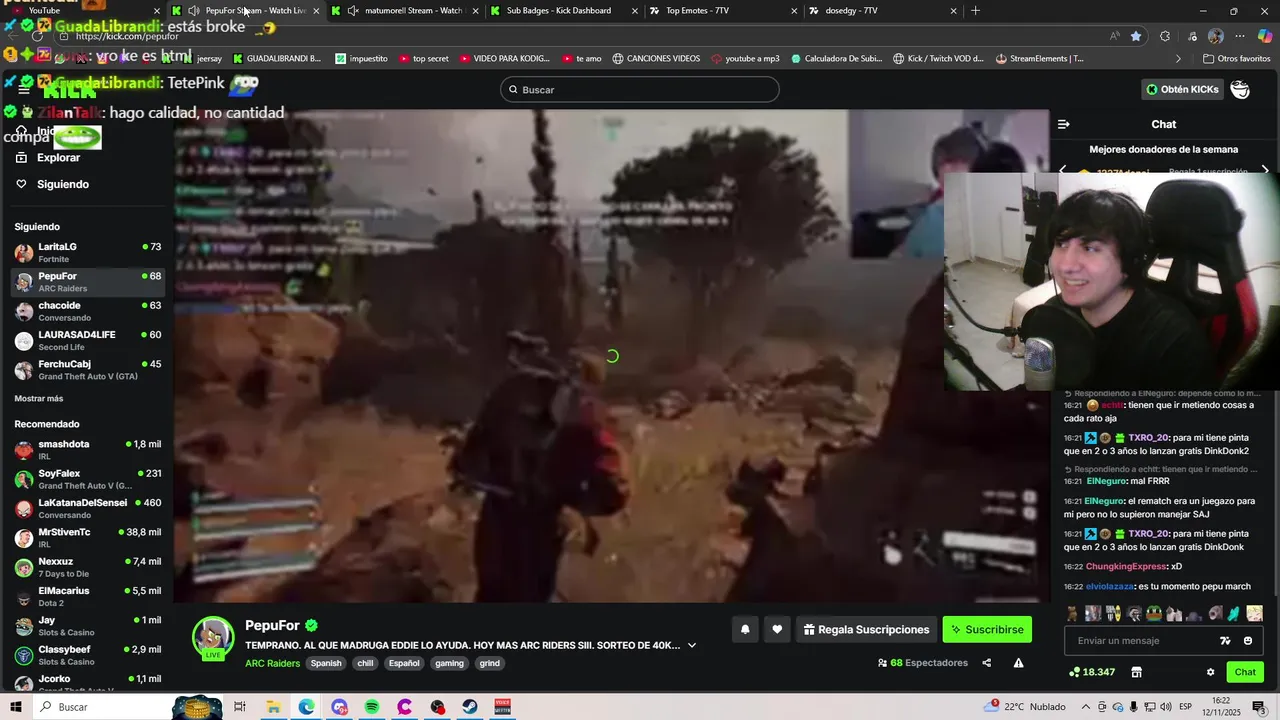Viewport: 1280px width, 720px height.
Task: Click the channel points balance 18.347
Action: click(1092, 672)
